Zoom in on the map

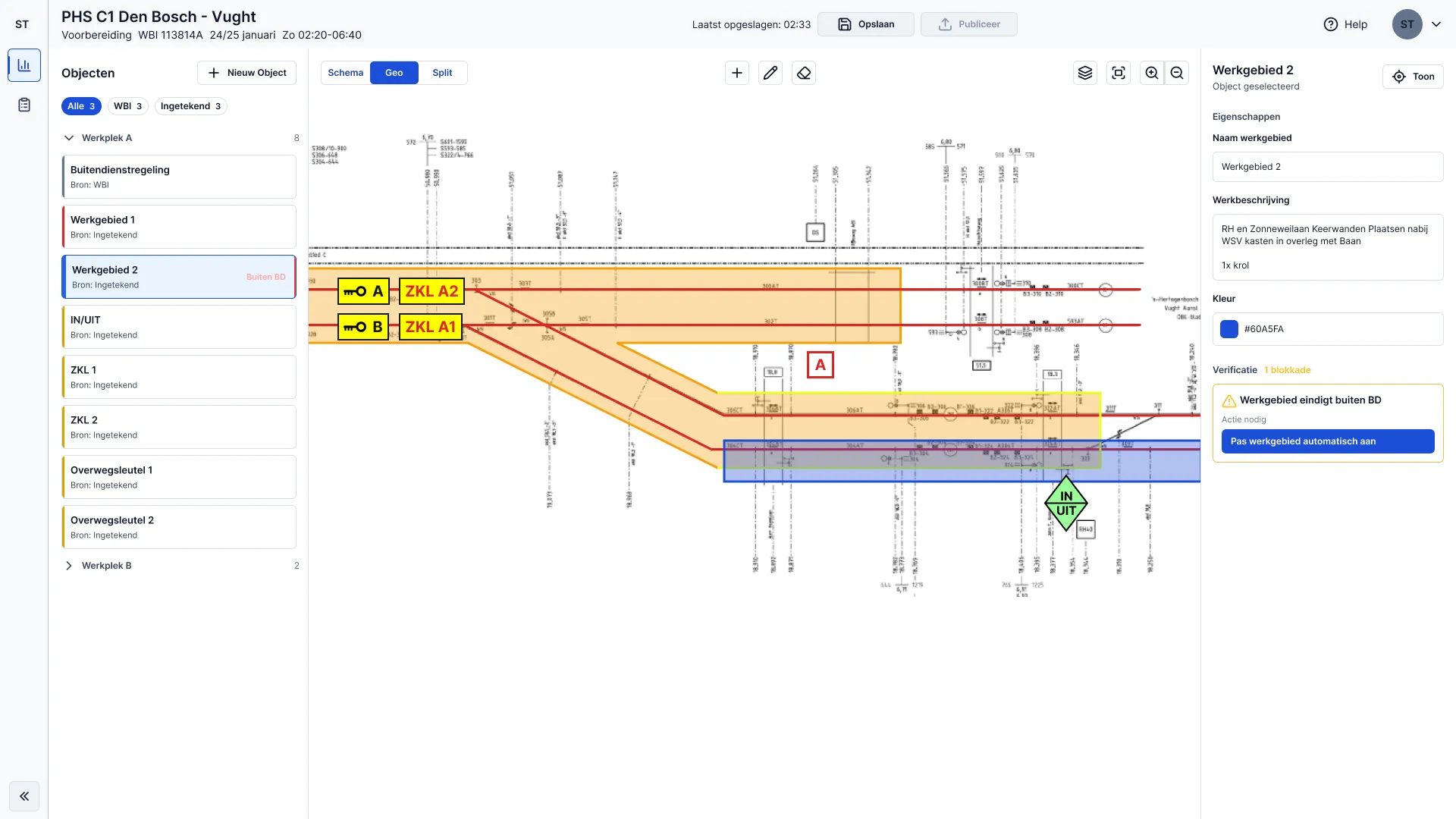click(x=1152, y=73)
